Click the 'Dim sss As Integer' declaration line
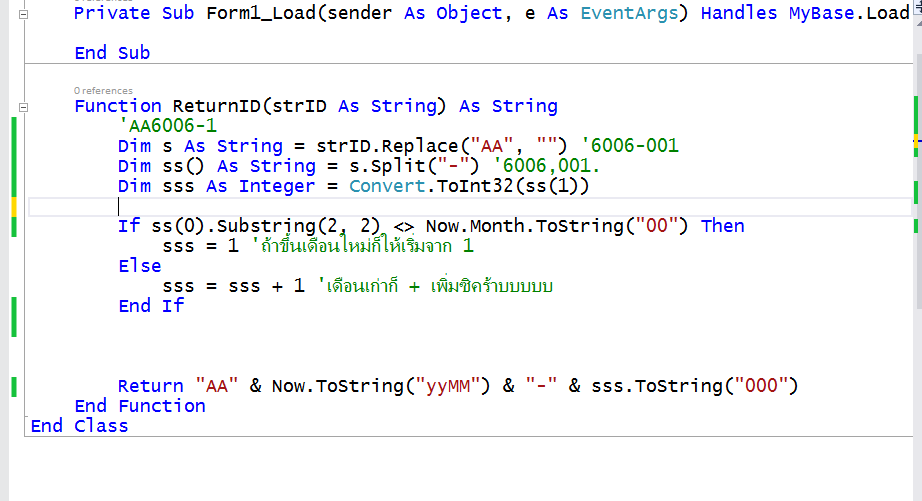The width and height of the screenshot is (922, 501). [353, 186]
